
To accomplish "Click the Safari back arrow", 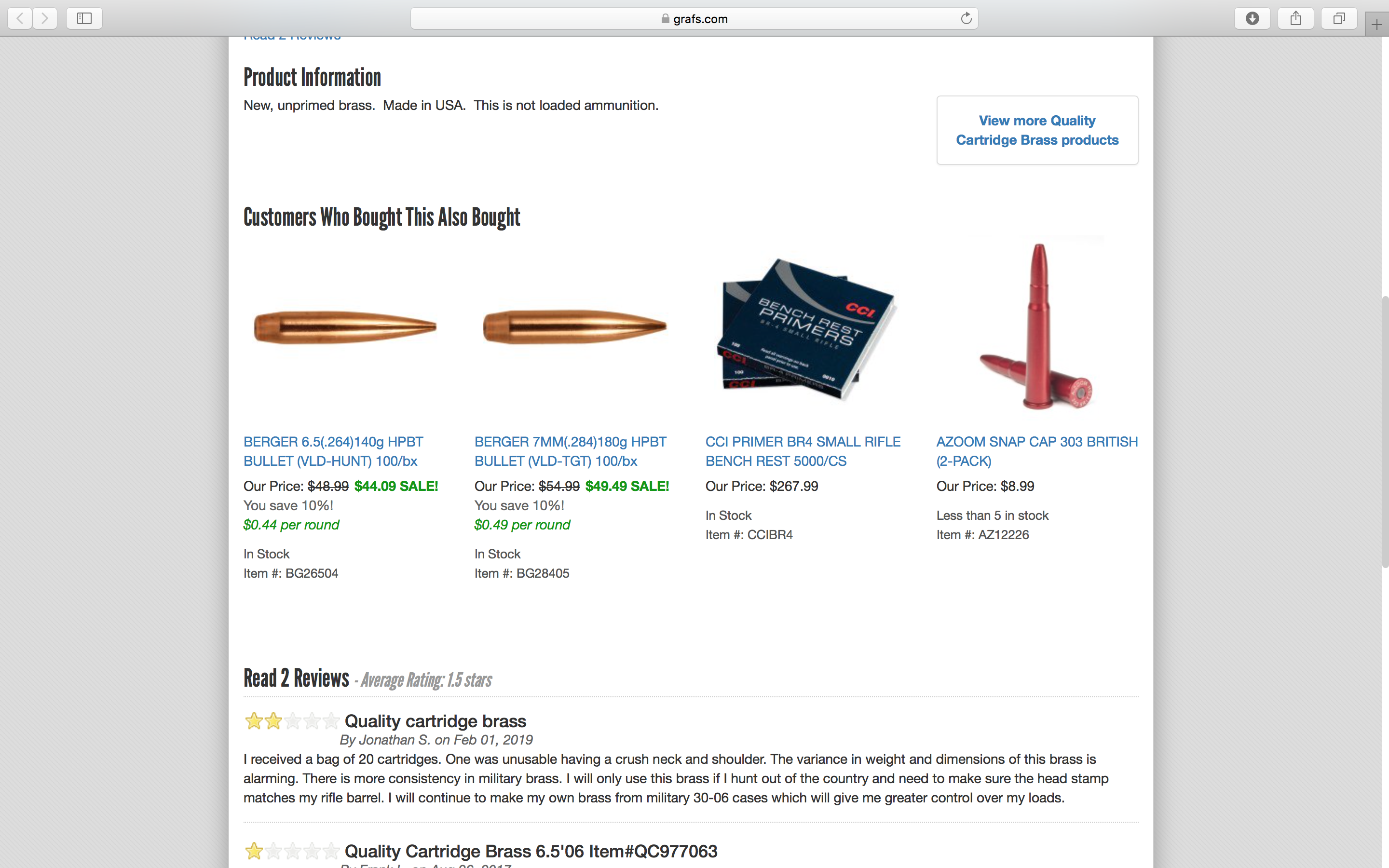I will pos(20,18).
